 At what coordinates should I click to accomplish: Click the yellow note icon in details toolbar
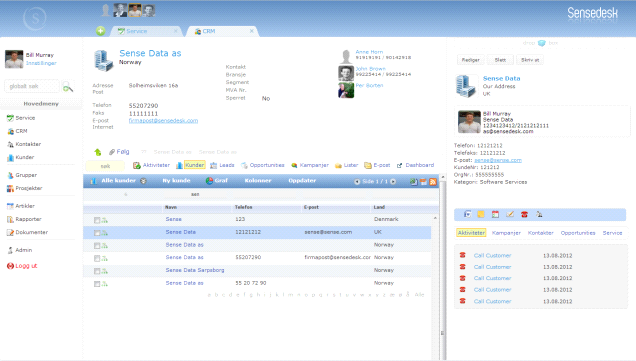481,214
